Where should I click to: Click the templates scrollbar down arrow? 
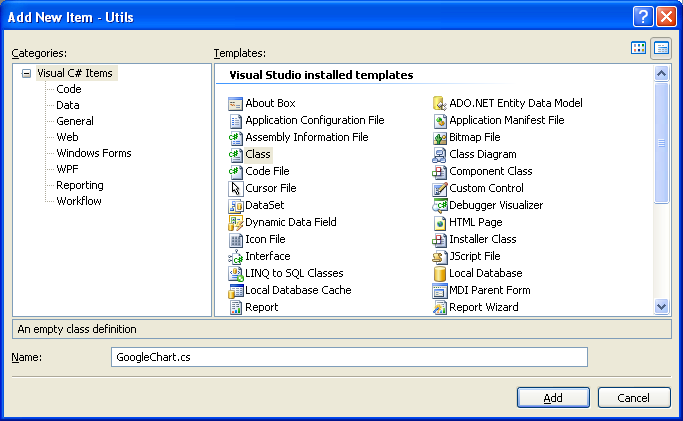point(661,307)
